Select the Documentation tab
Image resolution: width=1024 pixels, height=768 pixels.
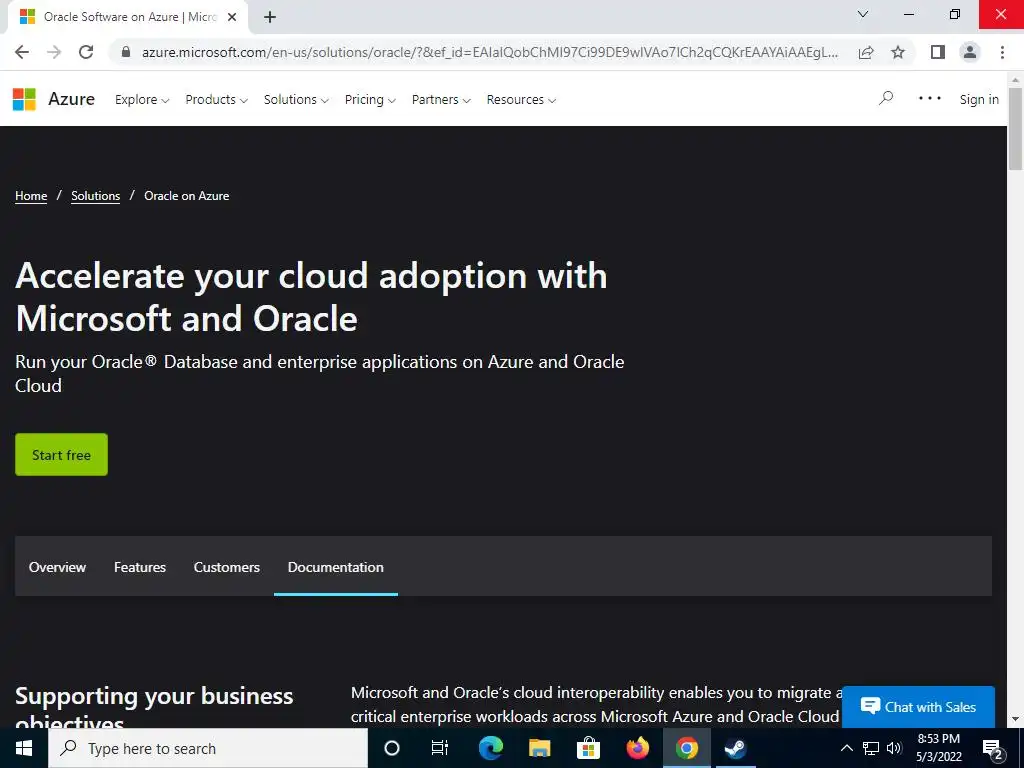pos(336,567)
